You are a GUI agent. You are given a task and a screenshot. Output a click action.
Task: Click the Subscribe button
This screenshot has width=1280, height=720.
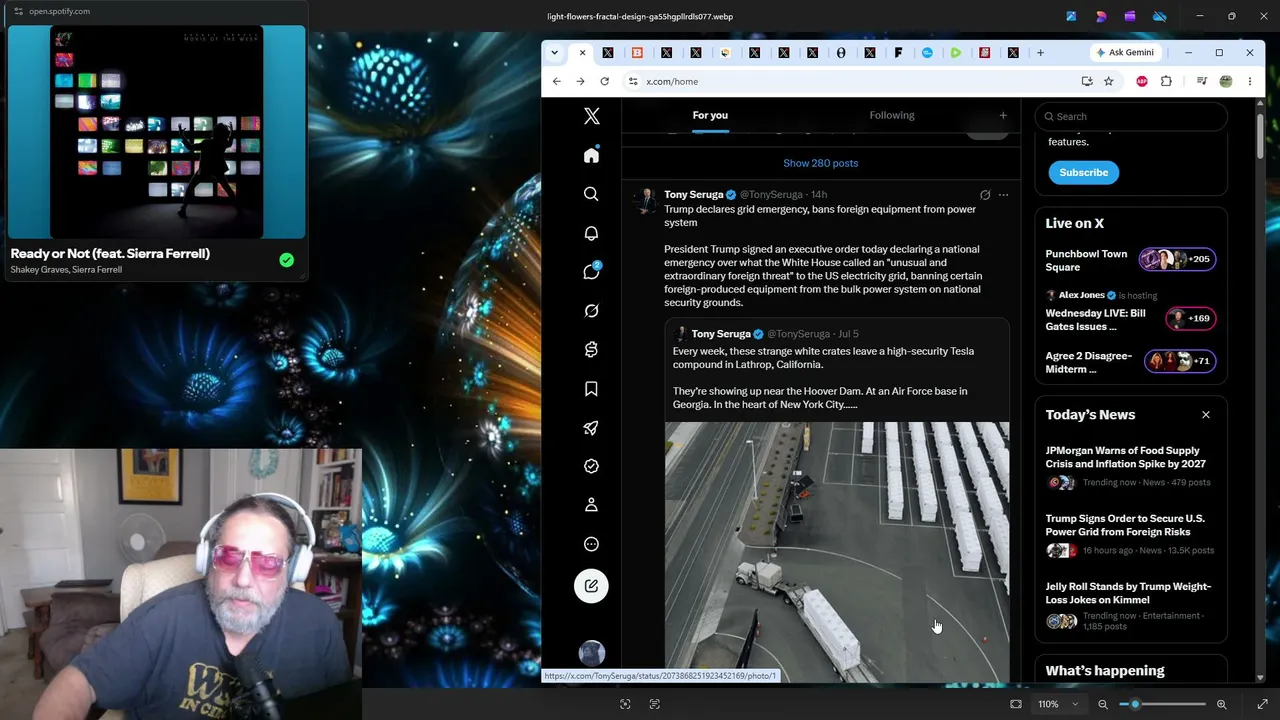click(x=1084, y=172)
